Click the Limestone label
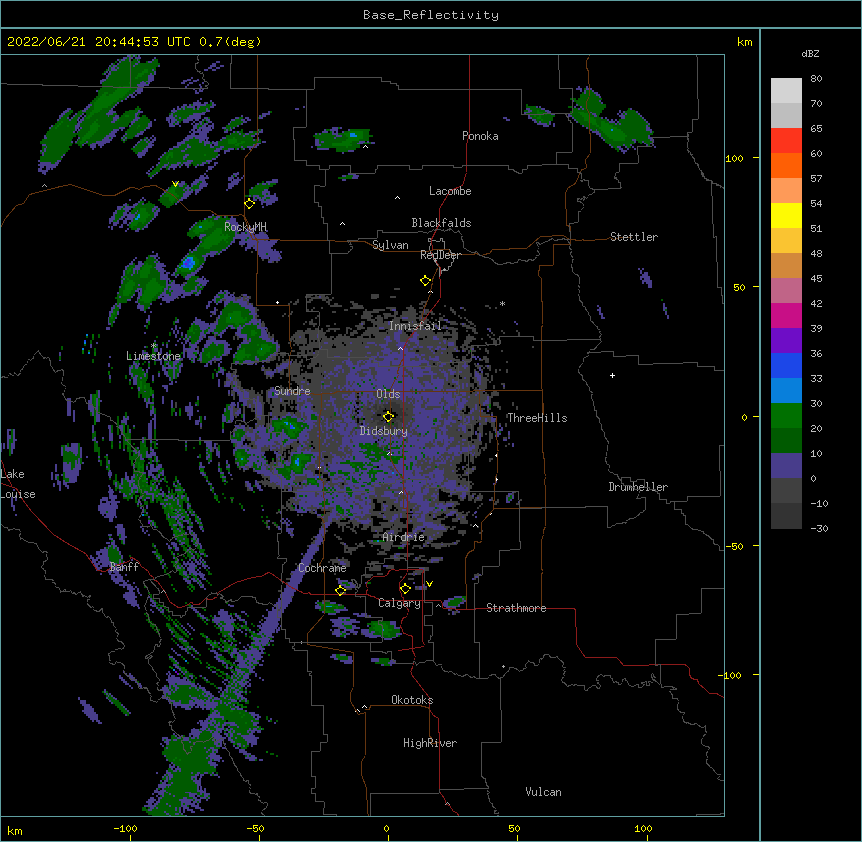Screen dimensions: 862x842 coord(153,356)
